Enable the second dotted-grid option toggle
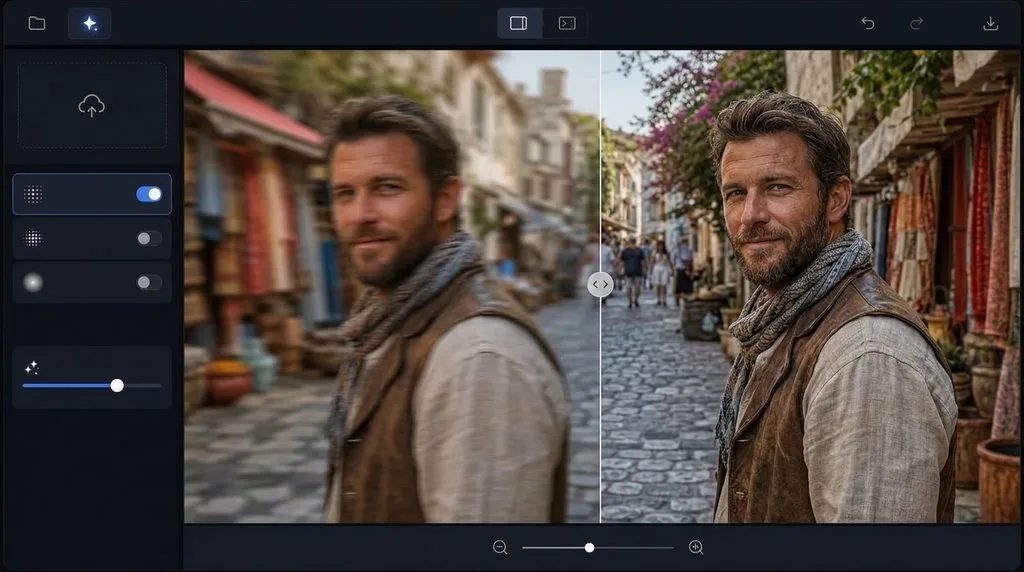This screenshot has width=1024, height=572. coord(149,238)
